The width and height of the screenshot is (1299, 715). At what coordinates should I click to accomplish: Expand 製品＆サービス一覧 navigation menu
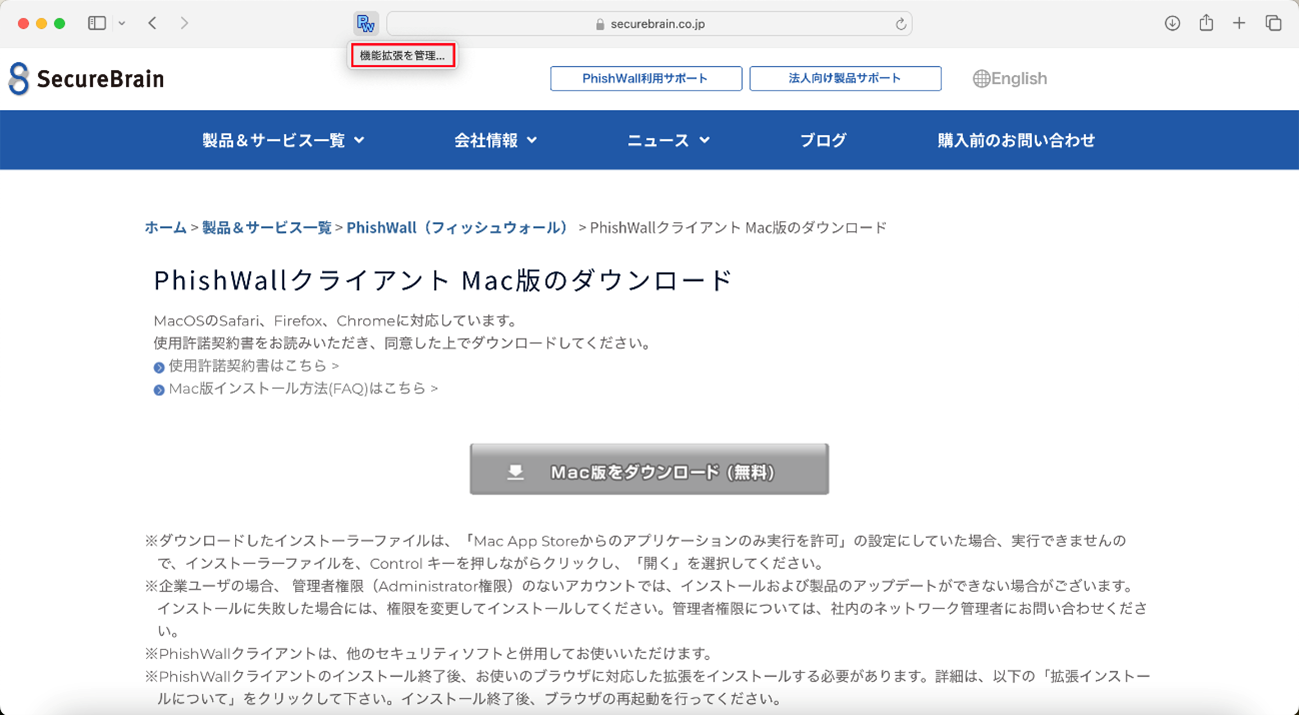pos(283,140)
